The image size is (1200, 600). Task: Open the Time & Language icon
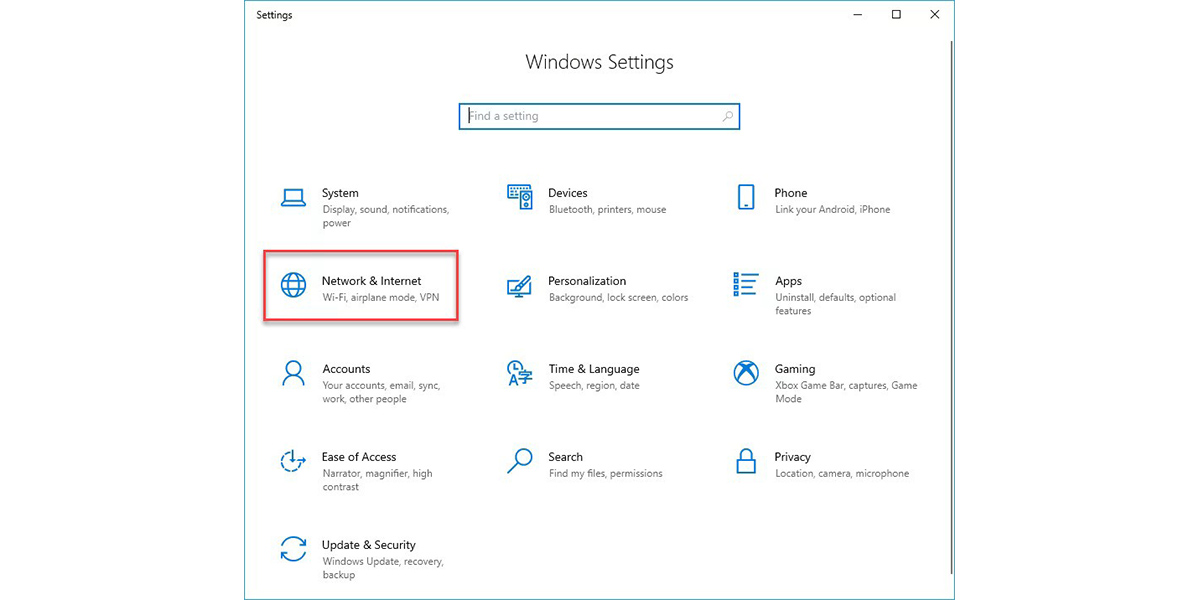pos(519,373)
